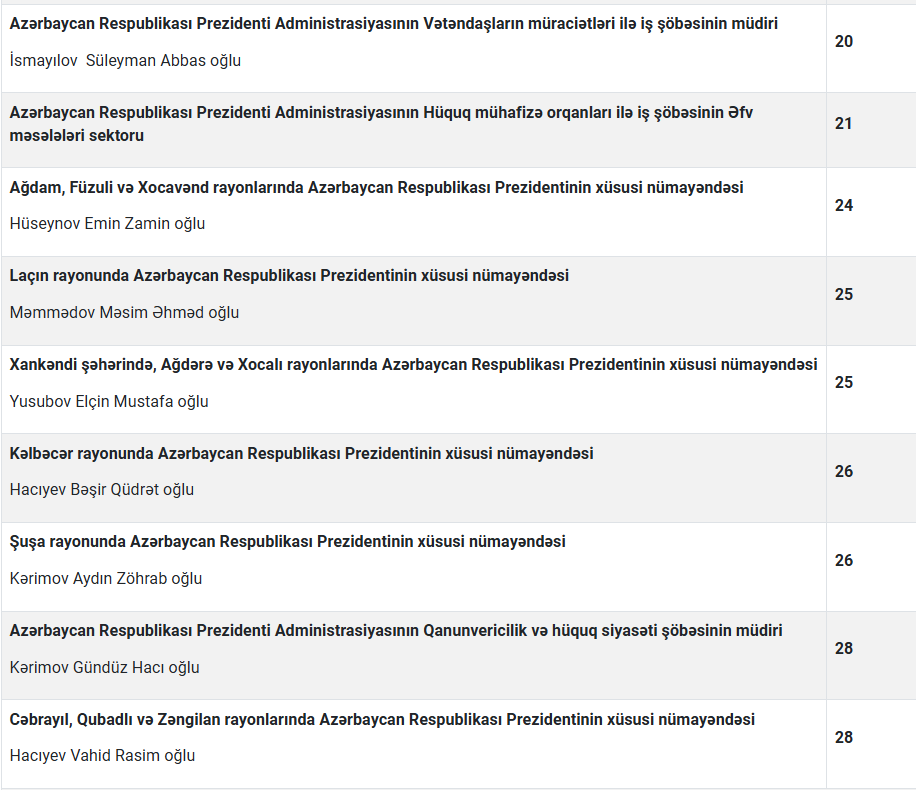Select the Xankəndi şəhərində, Ağdərə və Xocalı title
Viewport: 916px width, 790px height.
coord(413,364)
